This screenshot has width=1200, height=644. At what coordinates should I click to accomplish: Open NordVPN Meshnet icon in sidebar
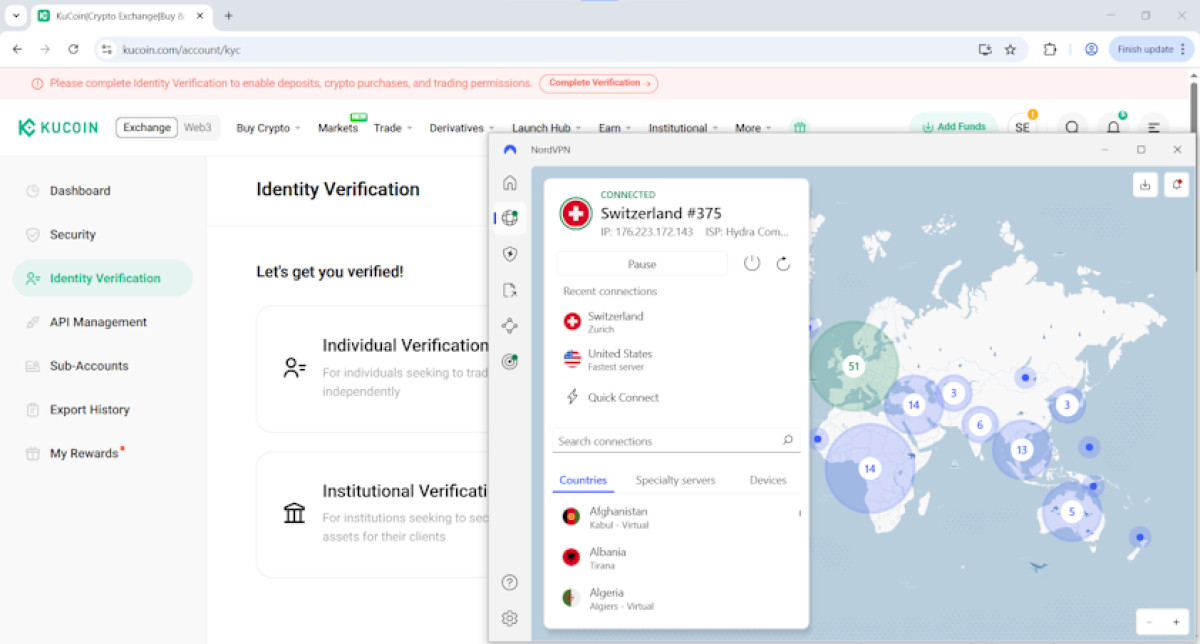point(510,326)
